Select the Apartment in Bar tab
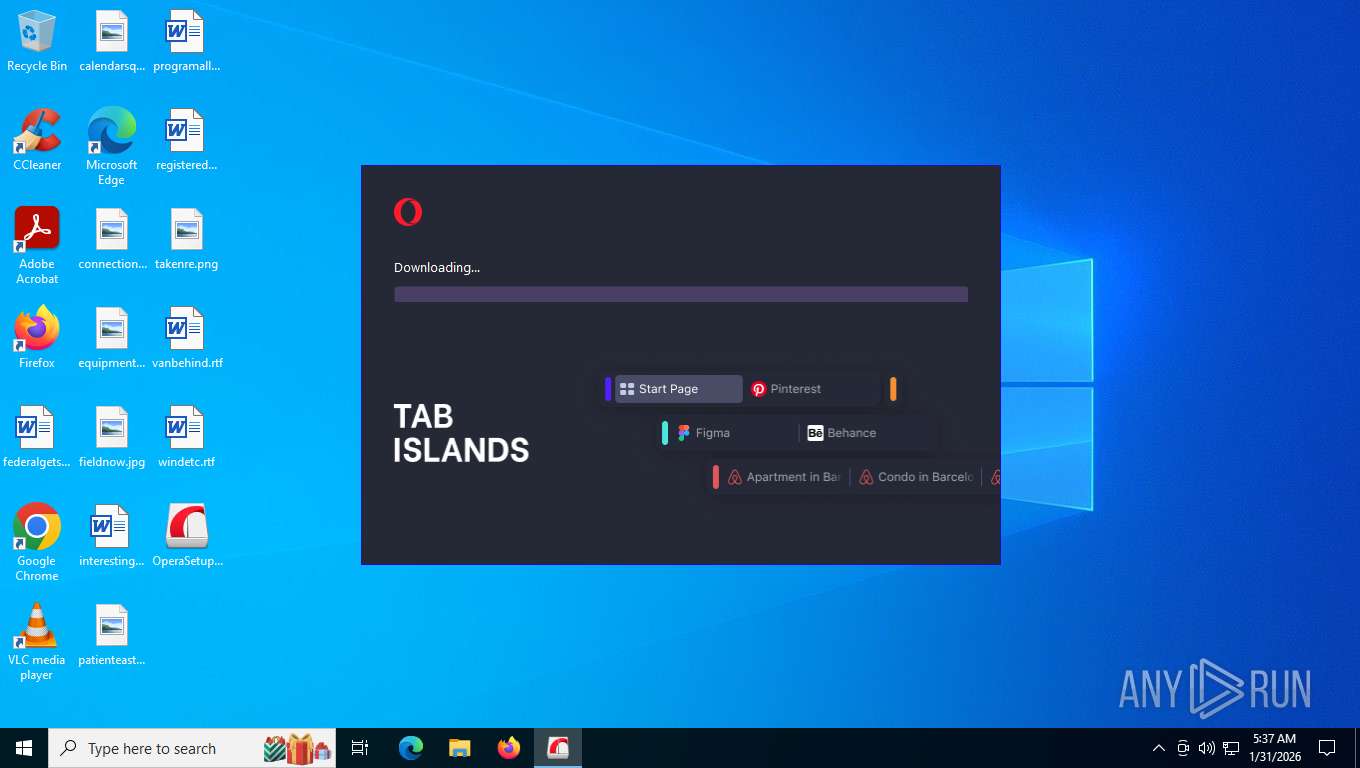The height and width of the screenshot is (768, 1360). [785, 477]
